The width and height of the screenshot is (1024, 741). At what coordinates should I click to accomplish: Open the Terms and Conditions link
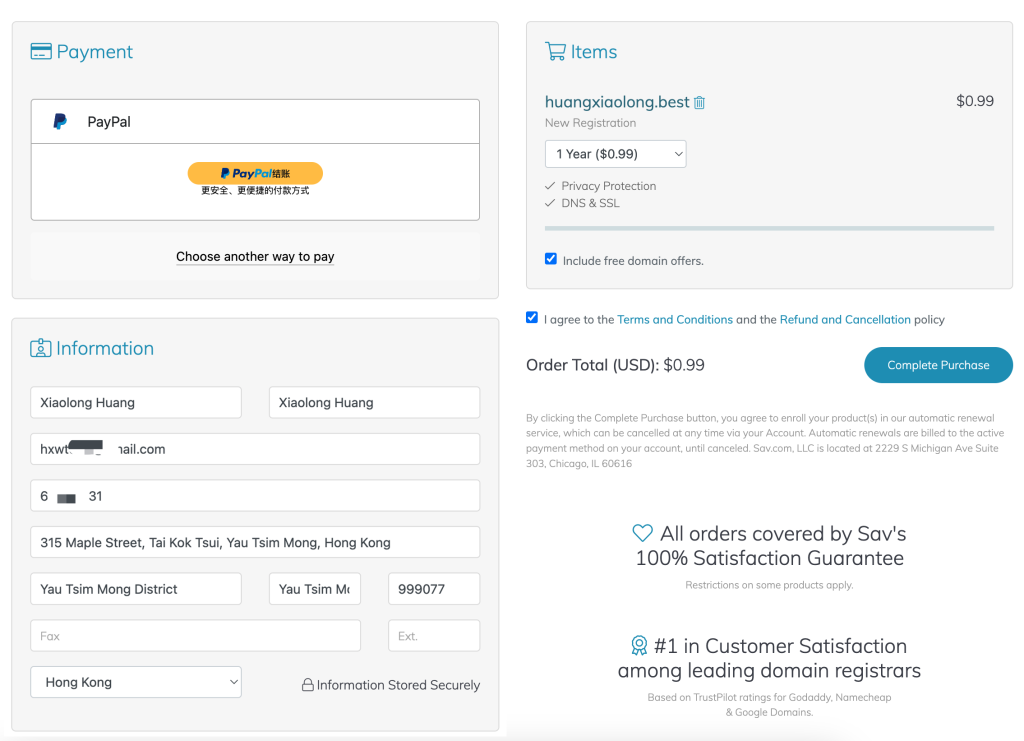tap(675, 320)
